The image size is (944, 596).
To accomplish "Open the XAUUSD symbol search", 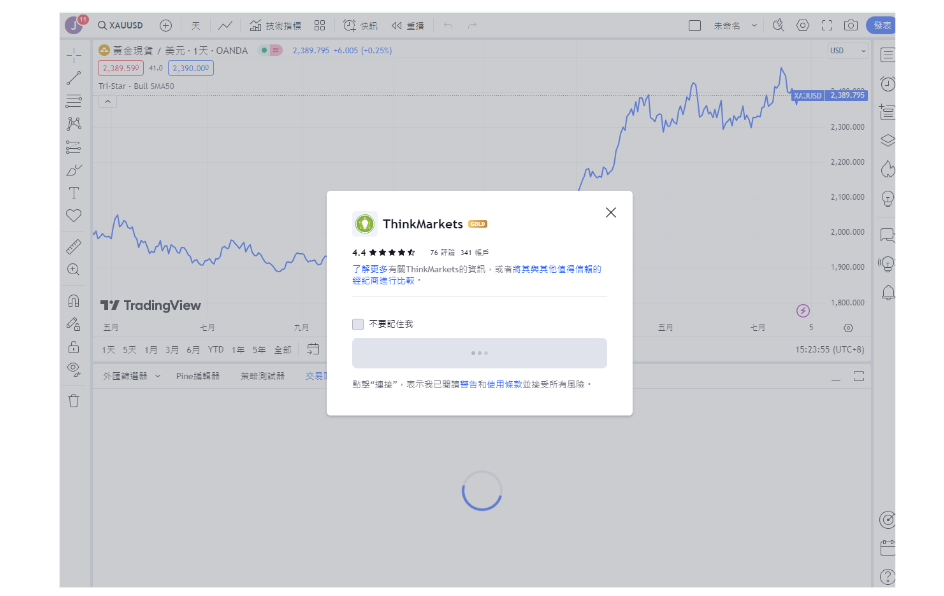I will (121, 25).
